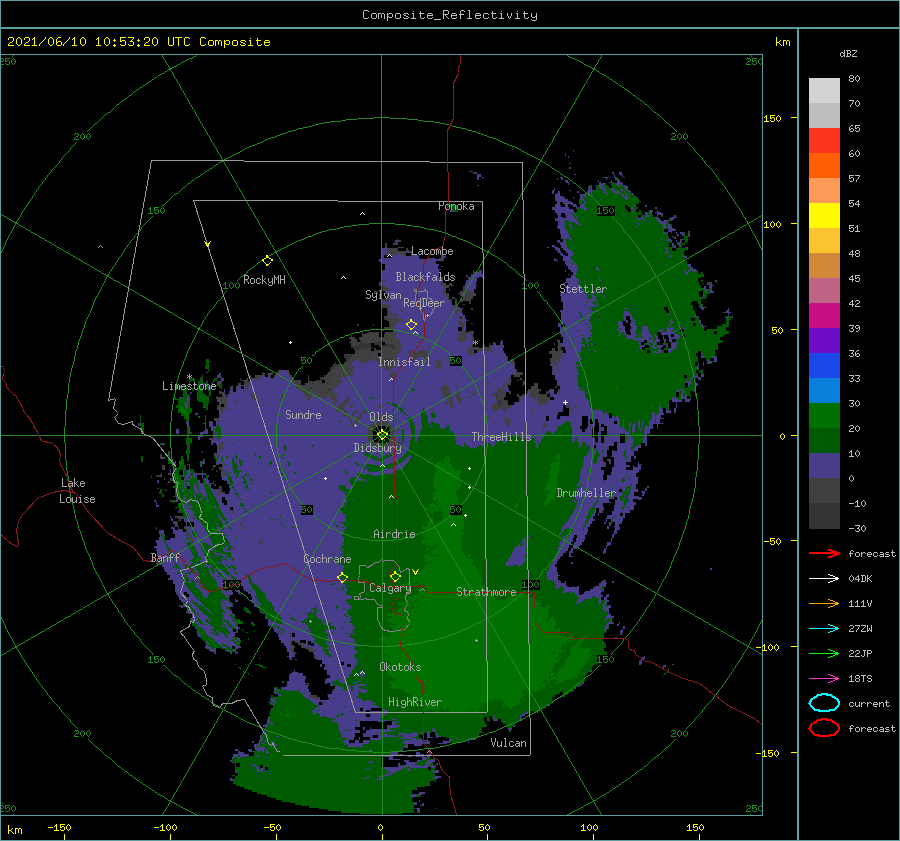
Task: Click the radar site diamond marker at Olds
Action: click(382, 435)
